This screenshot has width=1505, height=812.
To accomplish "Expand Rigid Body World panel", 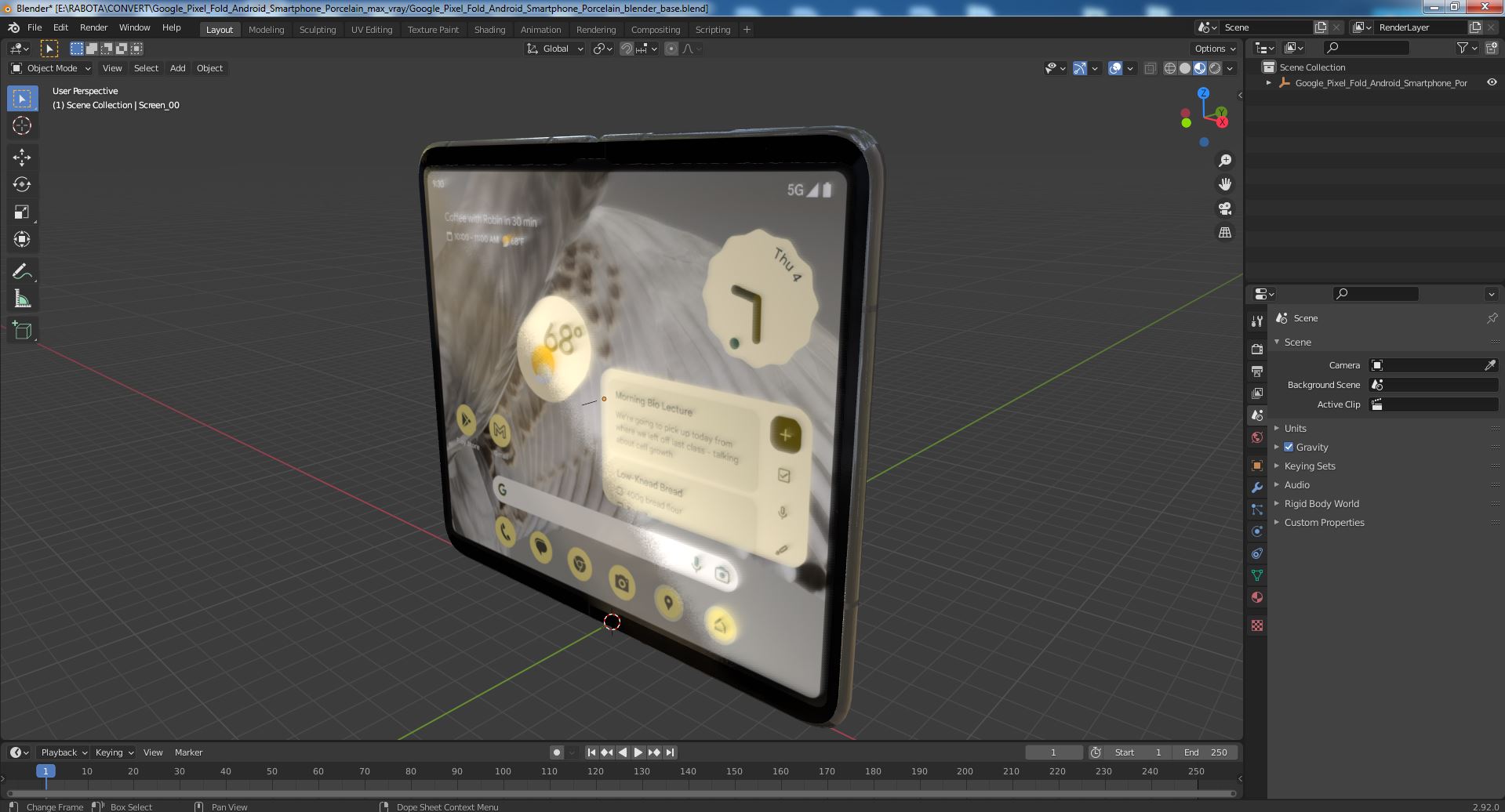I will pos(1321,504).
